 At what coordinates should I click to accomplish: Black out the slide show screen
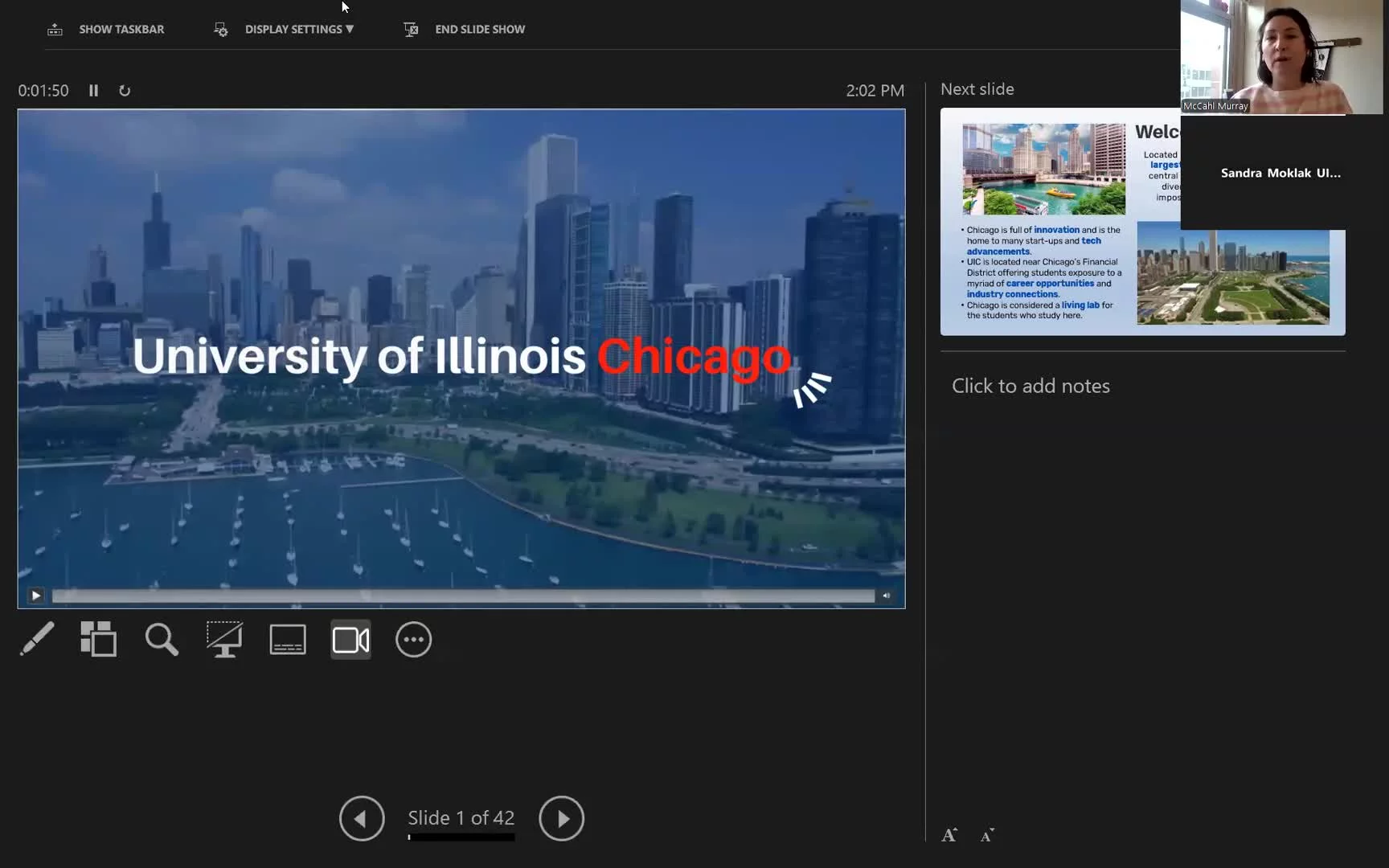point(224,640)
